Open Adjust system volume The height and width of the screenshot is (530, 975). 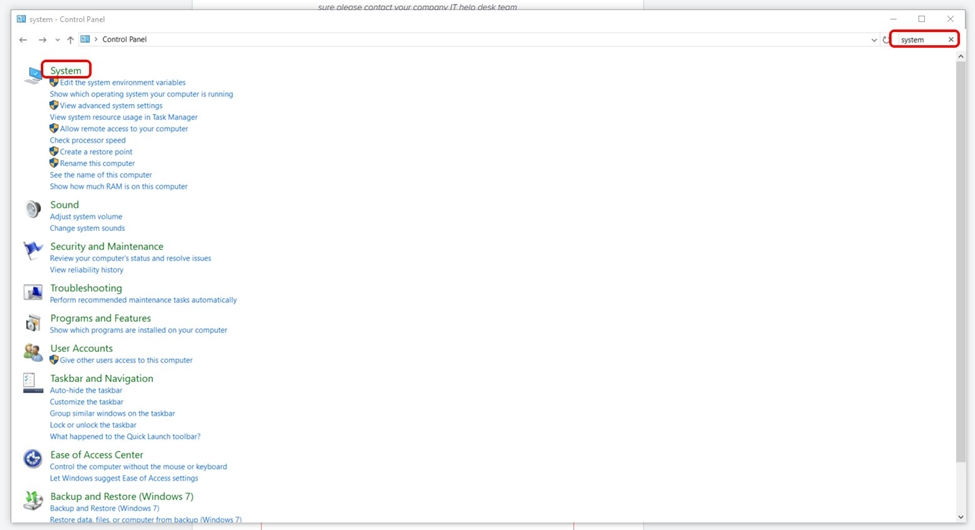click(86, 216)
